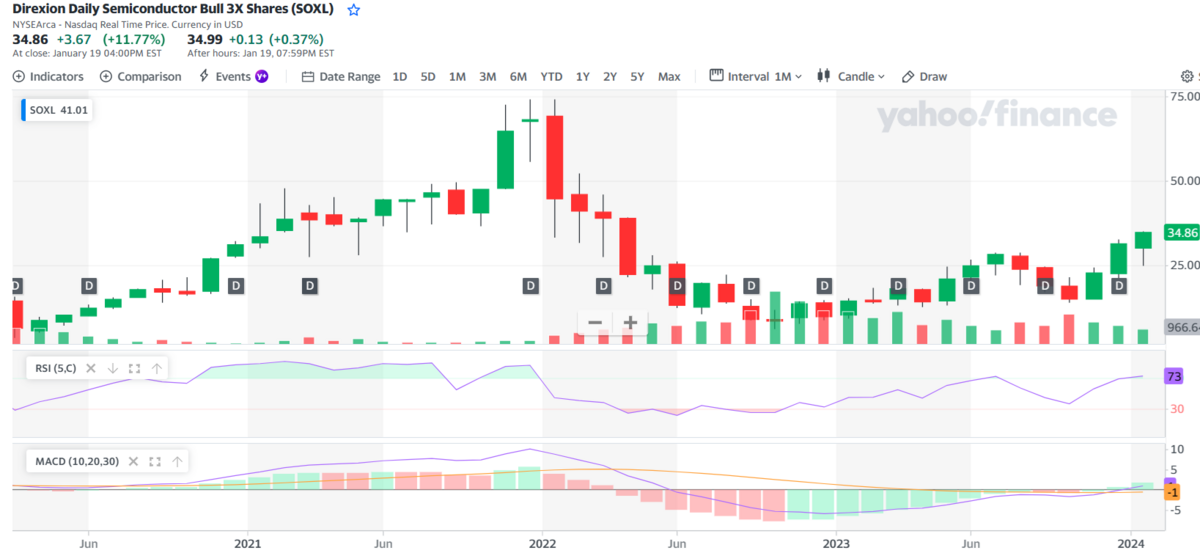Image resolution: width=1200 pixels, height=553 pixels.
Task: Click the comparison plus-circle icon
Action: [x=106, y=76]
